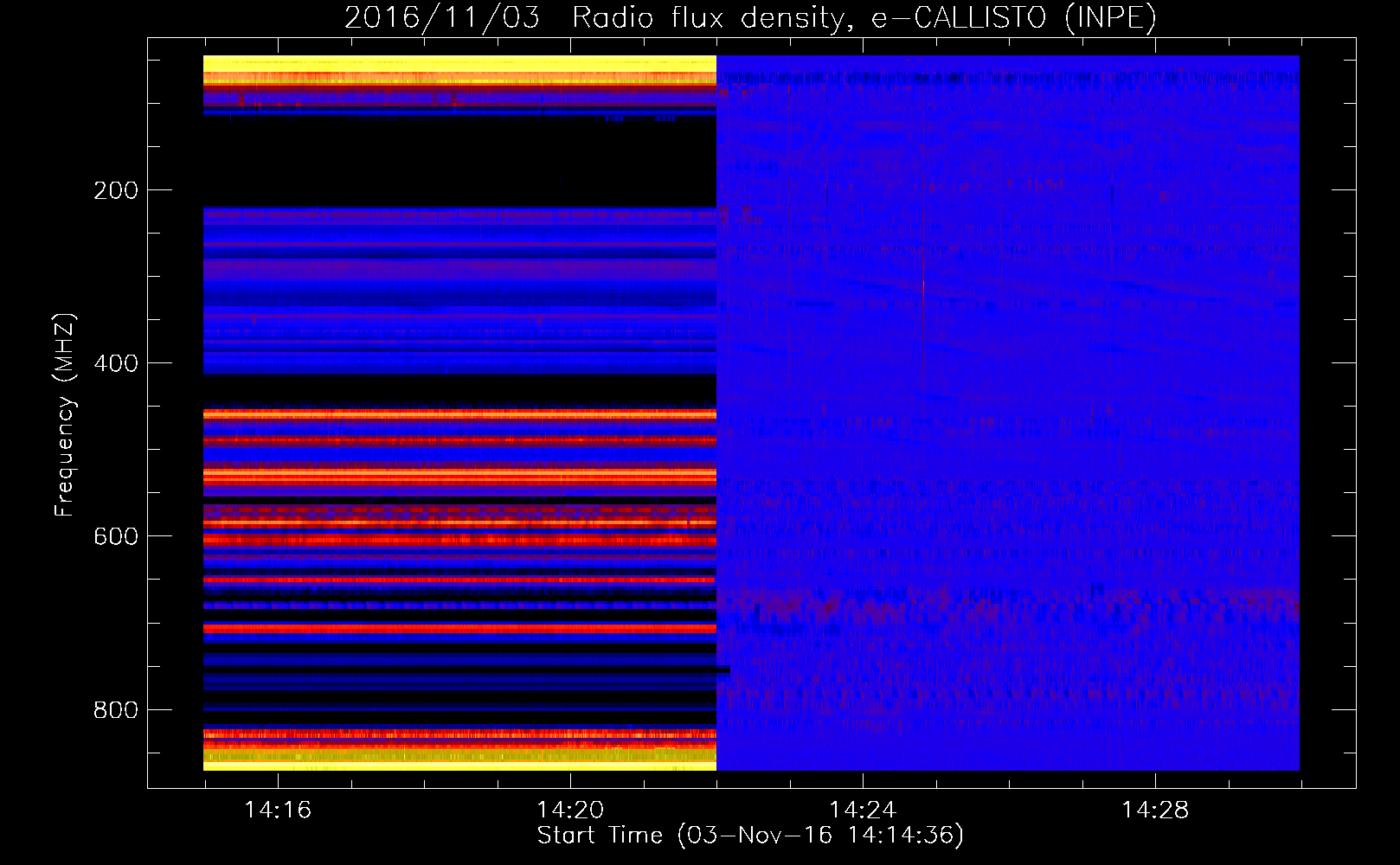The width and height of the screenshot is (1400, 865).
Task: Click the '200' frequency tick label
Action: pyautogui.click(x=116, y=190)
